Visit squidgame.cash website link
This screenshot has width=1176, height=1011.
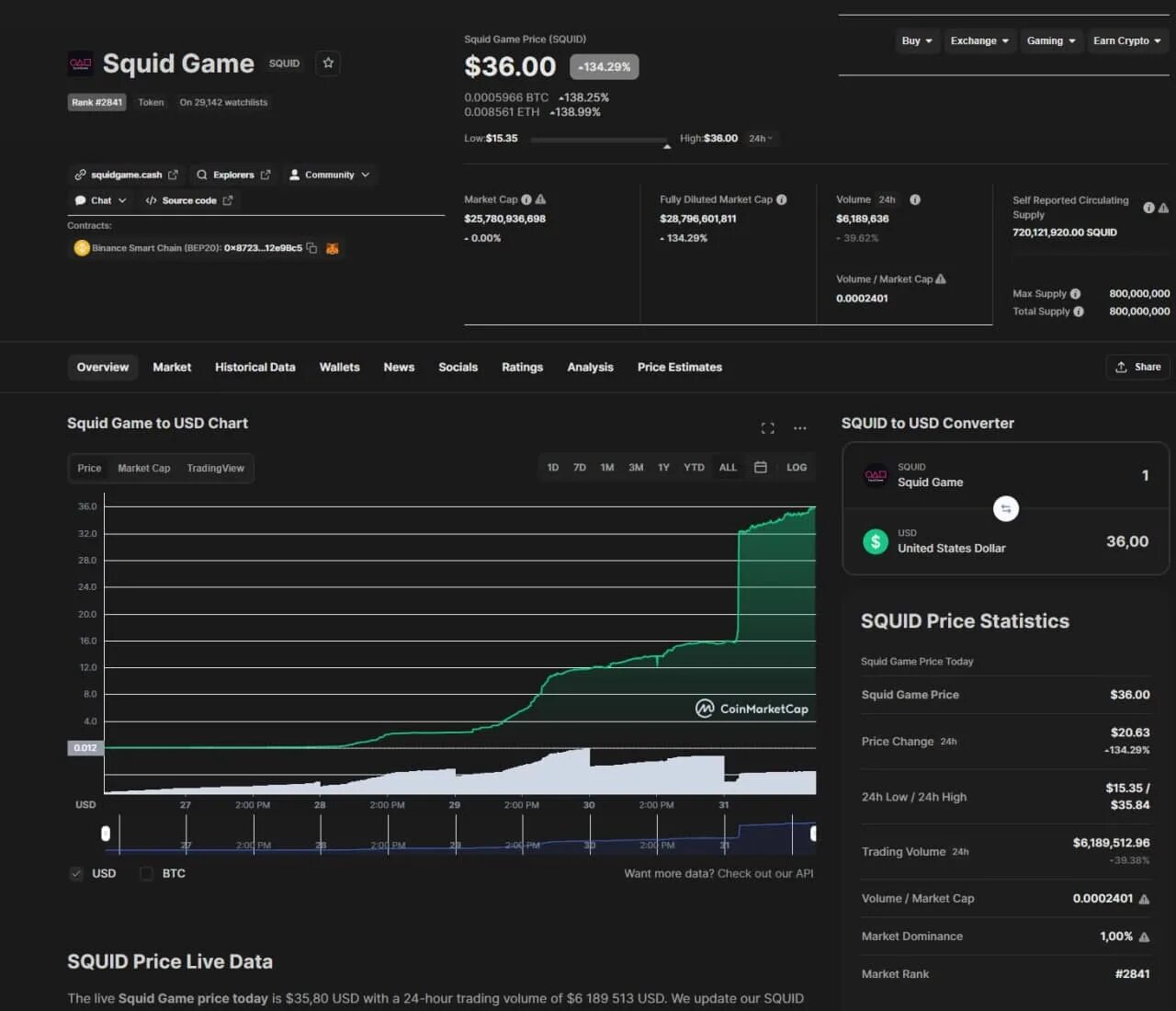[x=126, y=175]
